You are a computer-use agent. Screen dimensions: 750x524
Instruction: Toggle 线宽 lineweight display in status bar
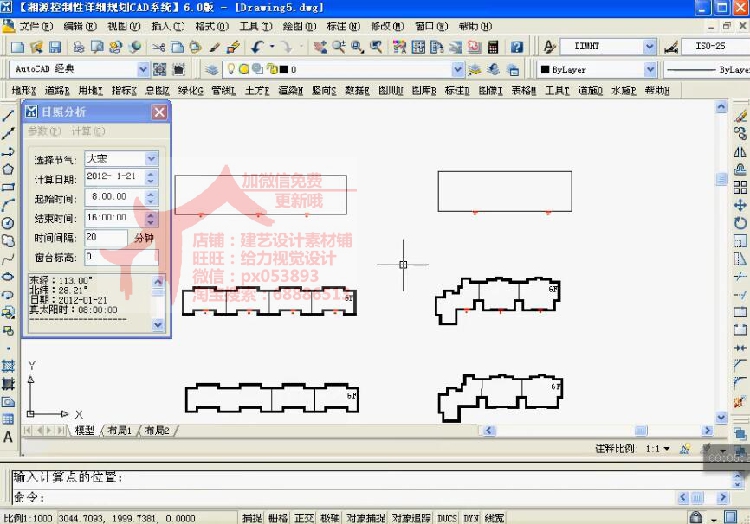pos(494,518)
